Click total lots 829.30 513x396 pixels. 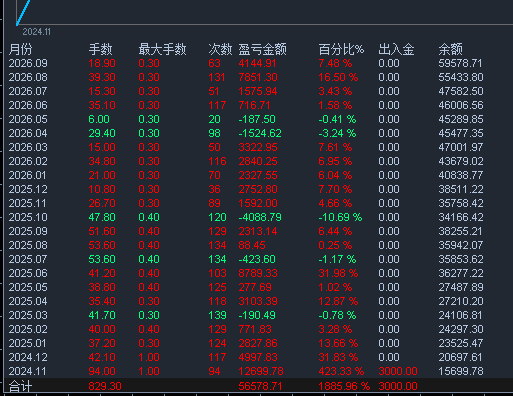point(105,386)
